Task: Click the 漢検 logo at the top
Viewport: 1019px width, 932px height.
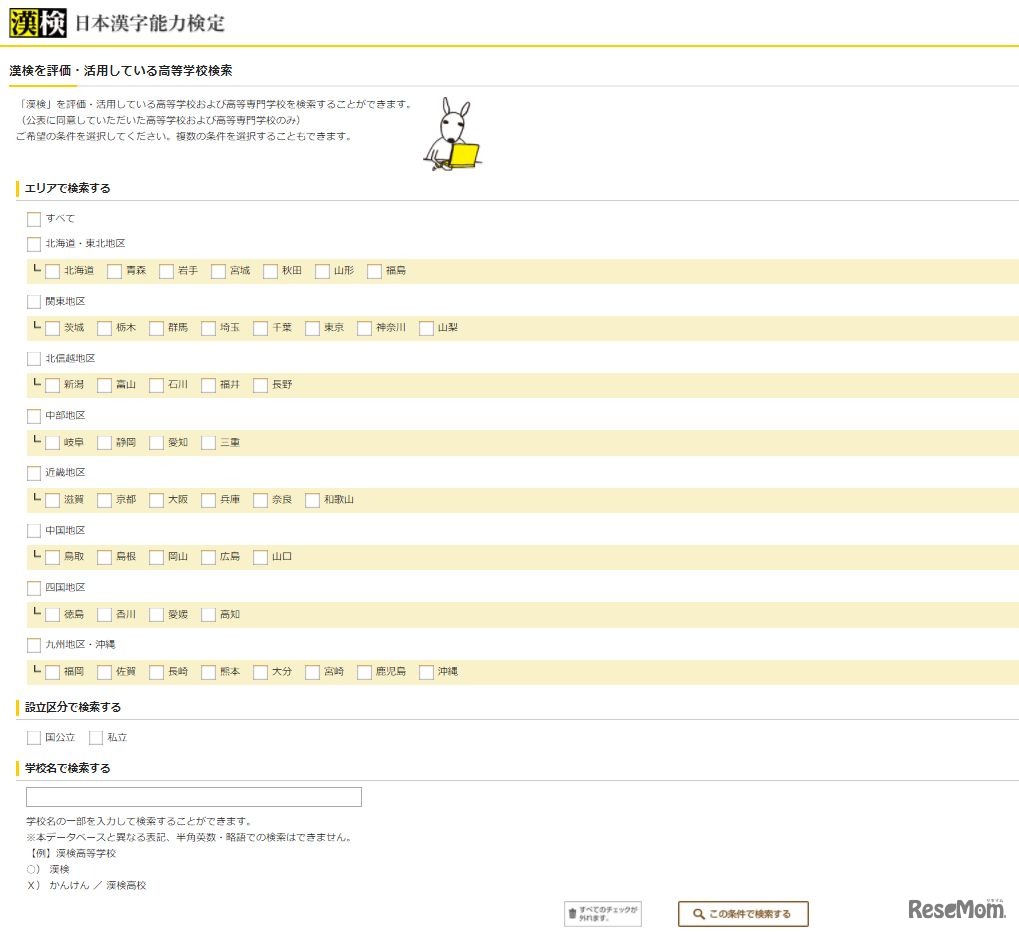Action: click(x=38, y=23)
